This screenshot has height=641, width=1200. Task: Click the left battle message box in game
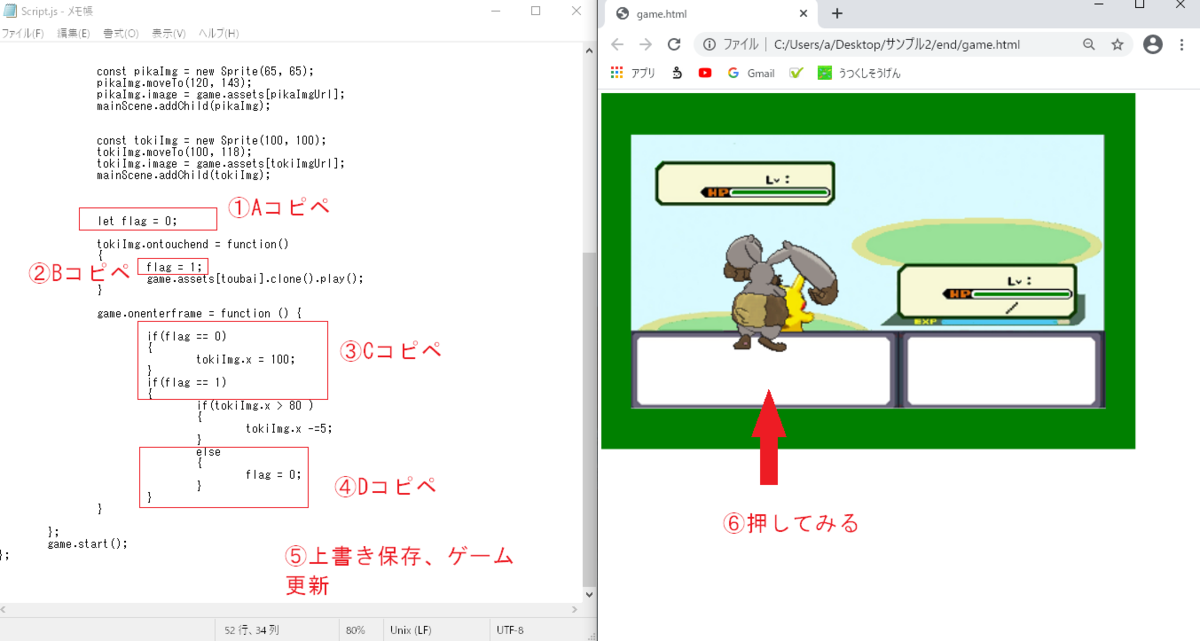(x=765, y=370)
